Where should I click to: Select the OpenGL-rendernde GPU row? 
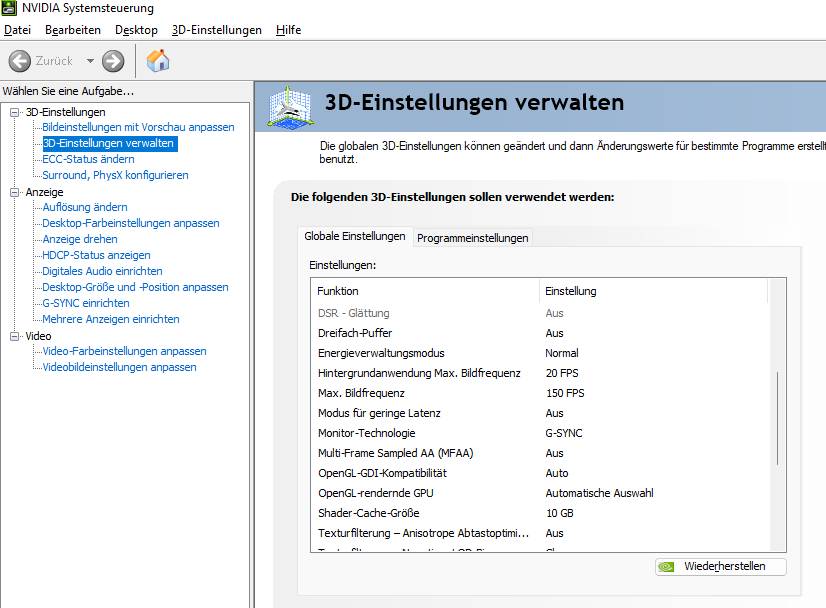[x=540, y=493]
